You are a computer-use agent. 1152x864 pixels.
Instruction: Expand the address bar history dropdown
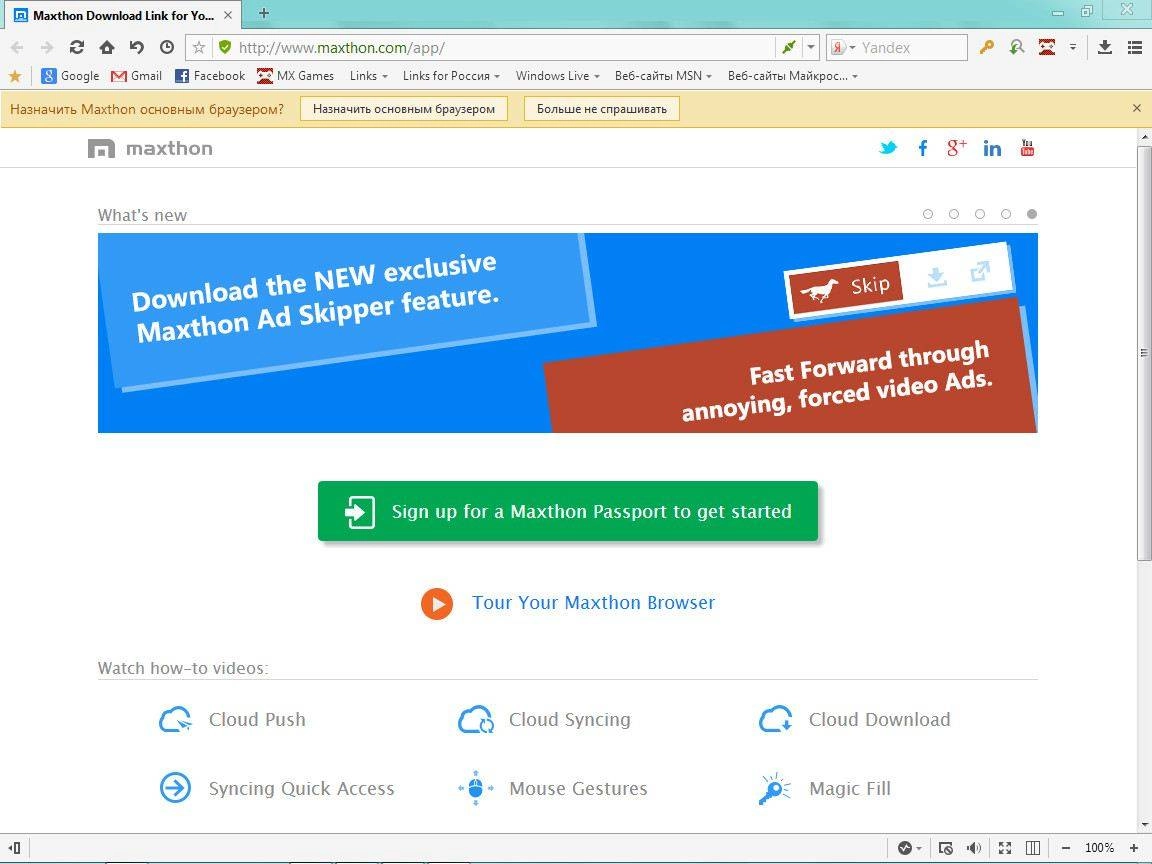[x=810, y=48]
